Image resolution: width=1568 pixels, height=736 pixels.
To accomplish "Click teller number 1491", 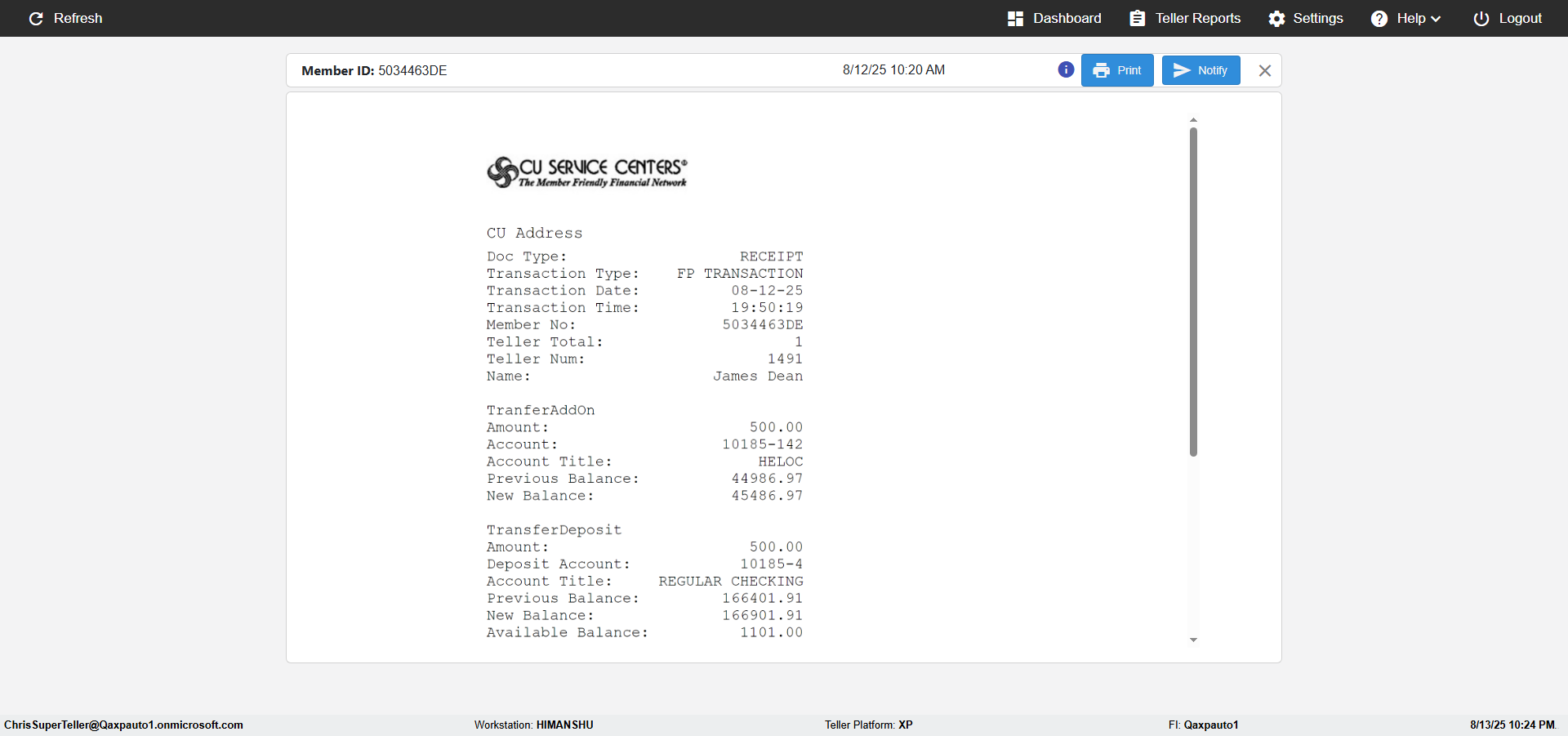I will pos(785,359).
